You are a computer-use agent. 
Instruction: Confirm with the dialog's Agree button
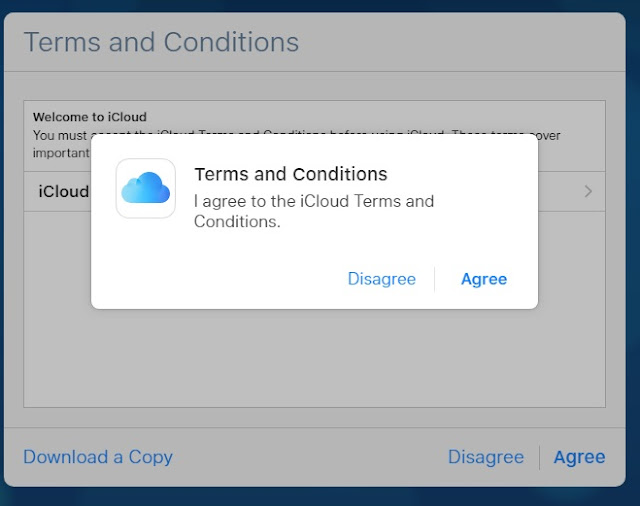pos(484,280)
